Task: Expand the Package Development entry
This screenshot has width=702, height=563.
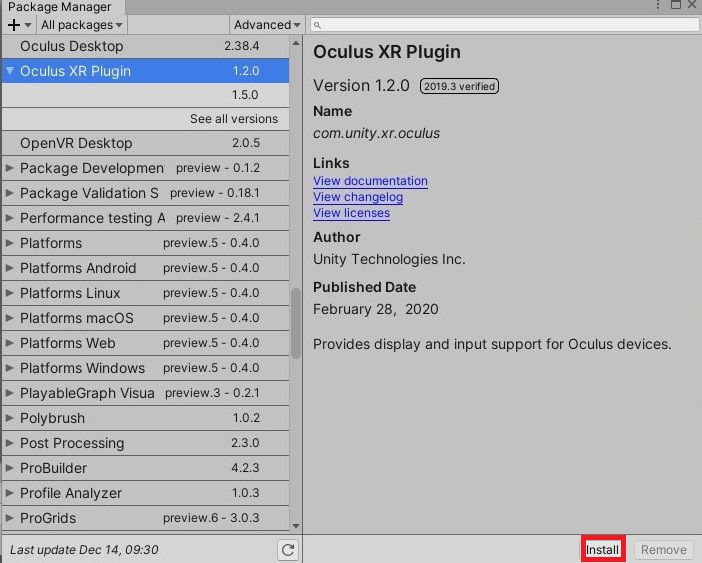Action: (x=9, y=168)
